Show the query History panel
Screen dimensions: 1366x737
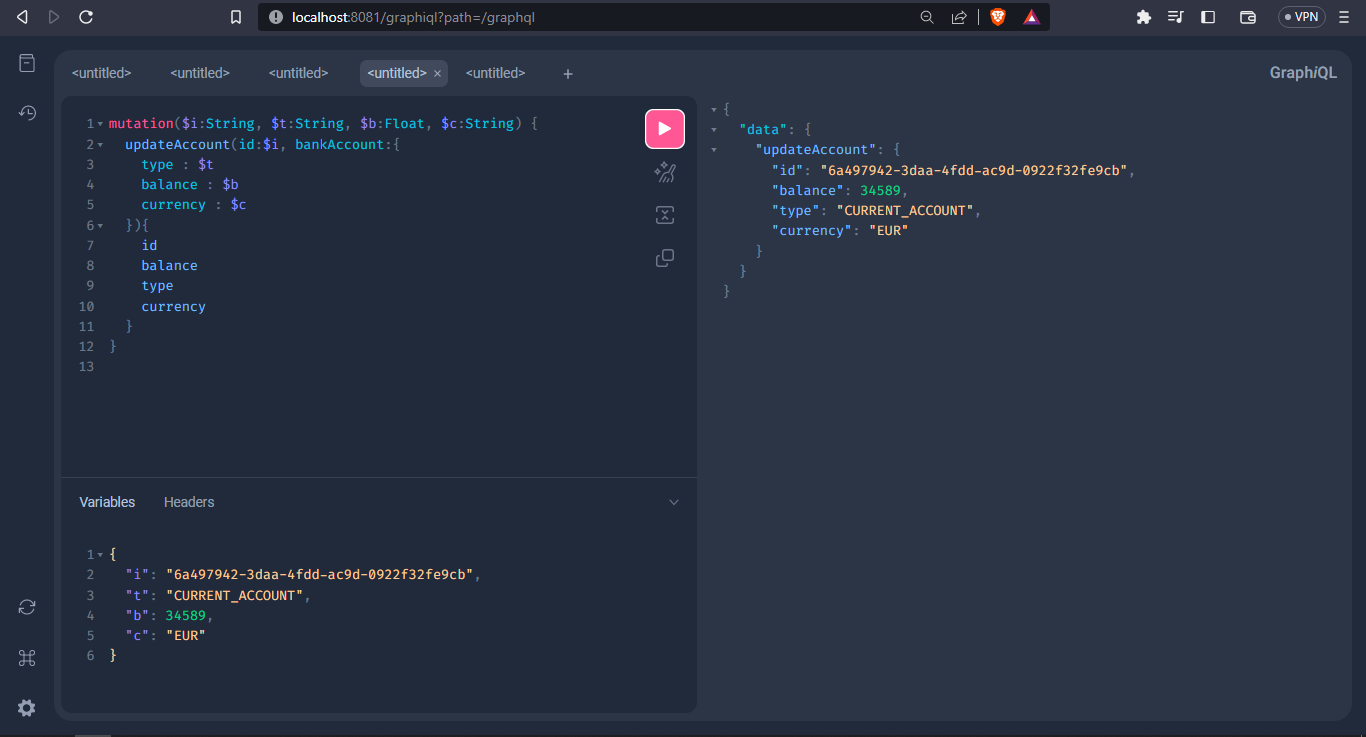[x=26, y=113]
